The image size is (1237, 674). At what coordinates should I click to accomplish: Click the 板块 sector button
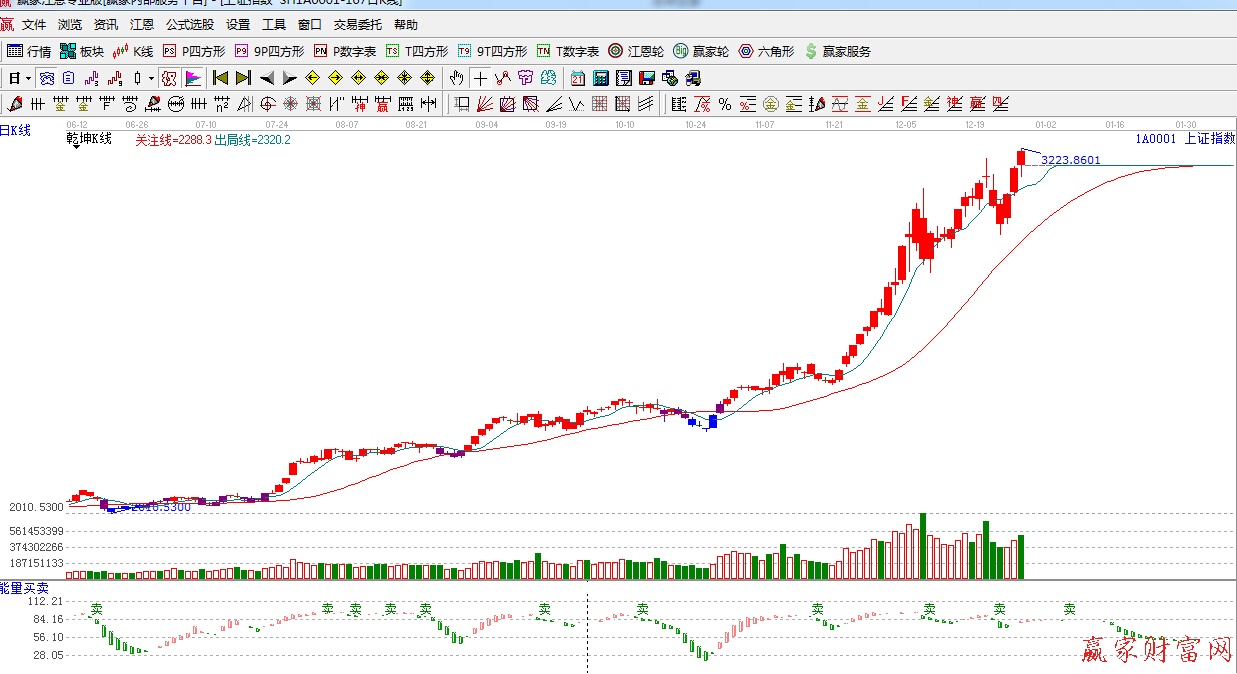point(82,51)
